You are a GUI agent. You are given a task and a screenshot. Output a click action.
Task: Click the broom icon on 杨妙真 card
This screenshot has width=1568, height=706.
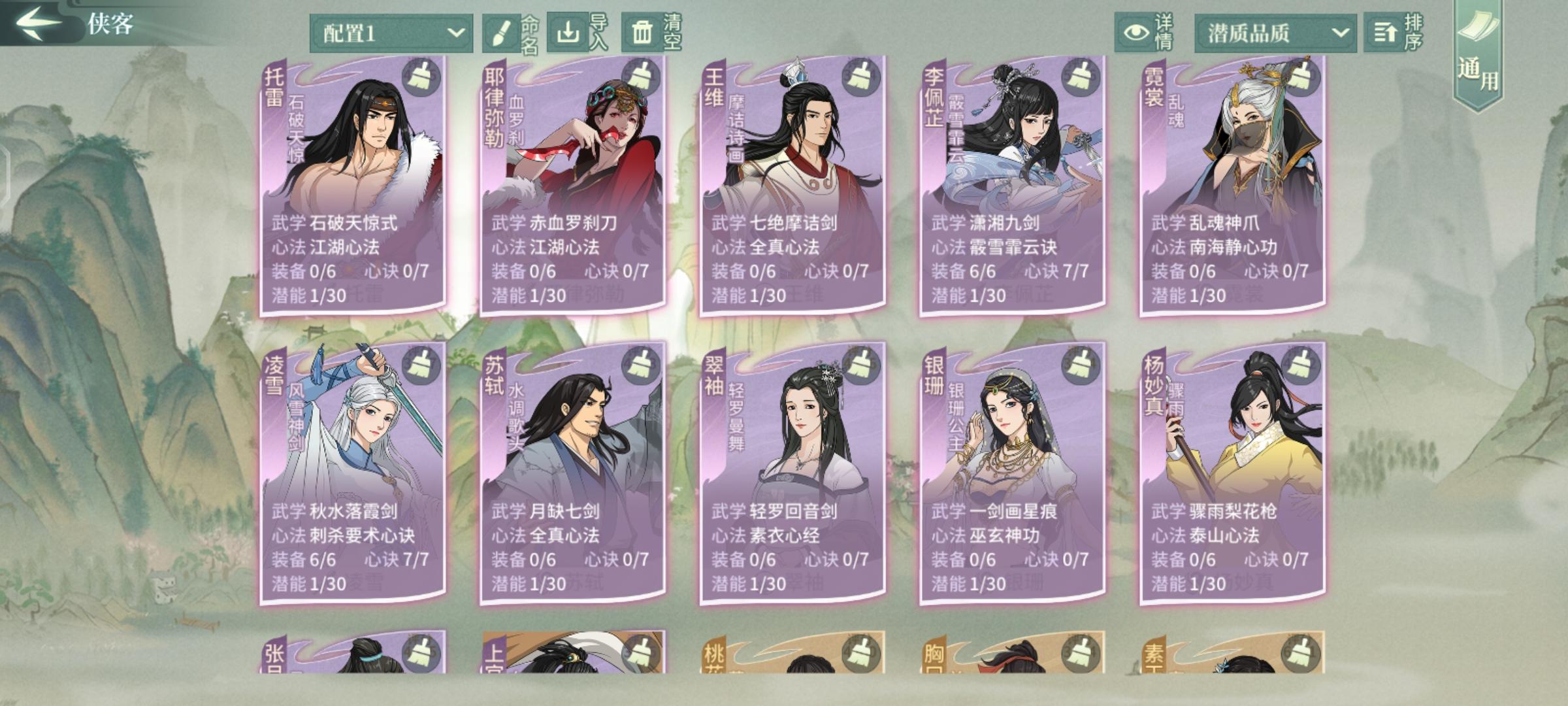click(1299, 365)
